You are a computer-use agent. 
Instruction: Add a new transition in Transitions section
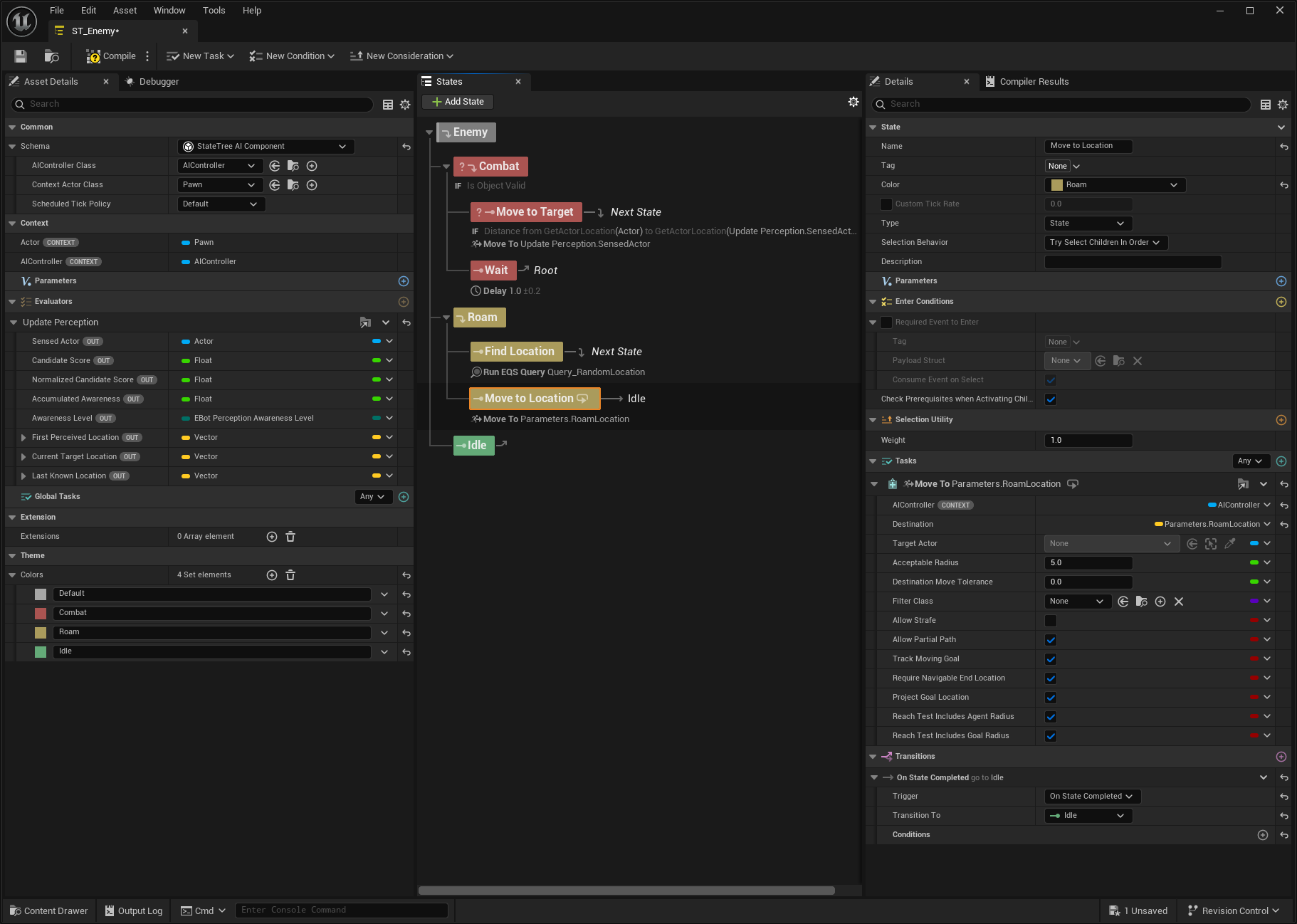click(1281, 757)
